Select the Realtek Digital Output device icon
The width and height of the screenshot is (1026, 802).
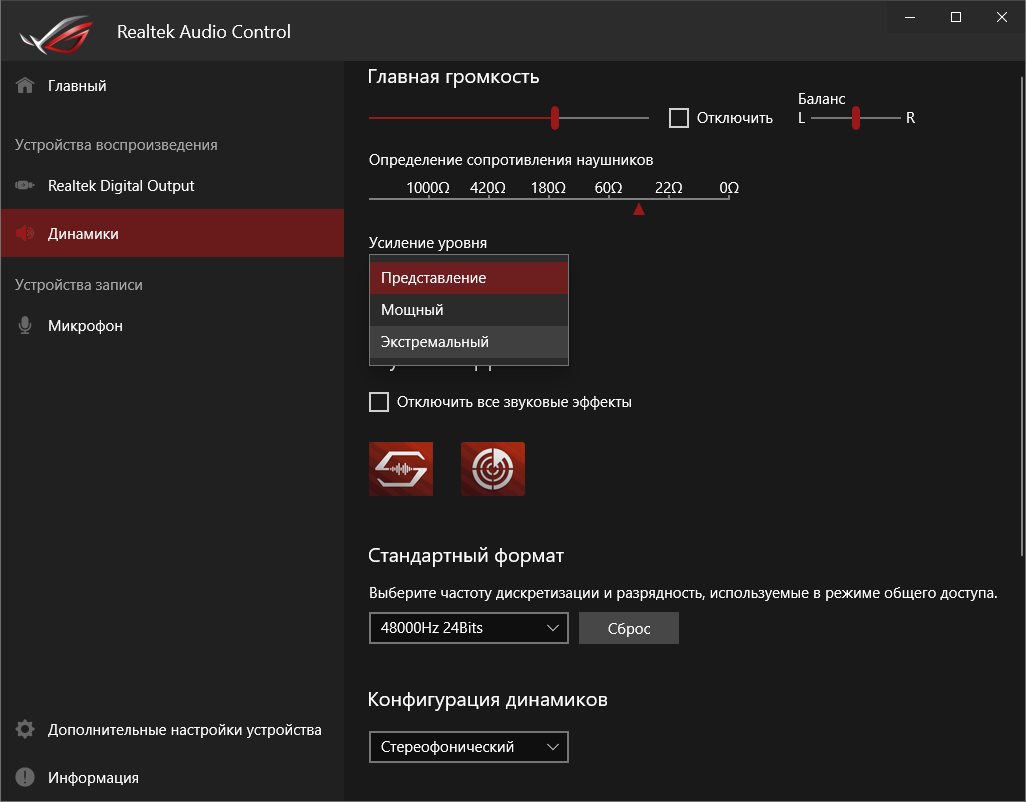coord(25,186)
